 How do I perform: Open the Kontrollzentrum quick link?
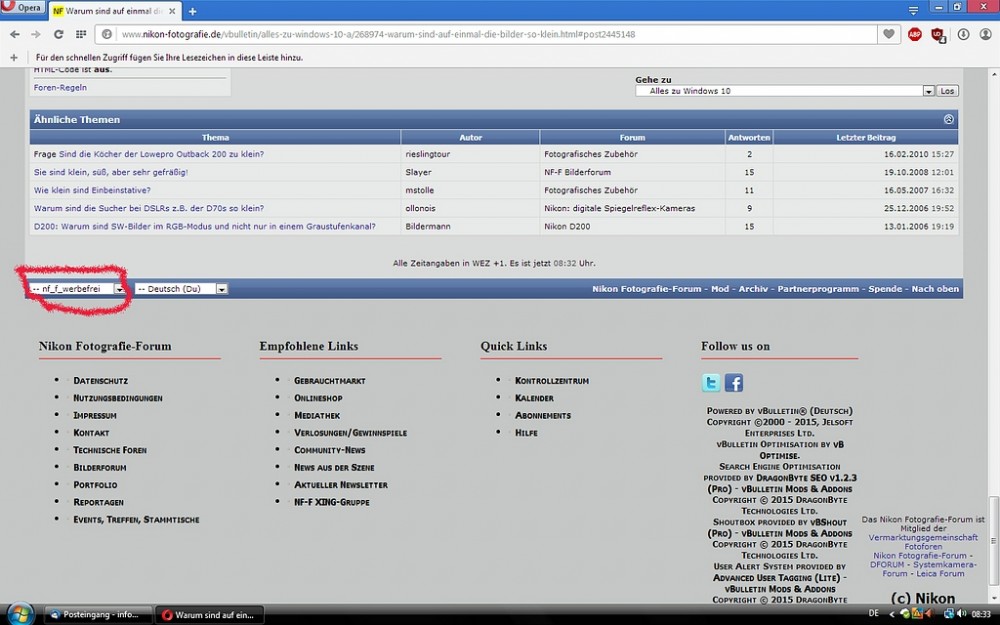pyautogui.click(x=552, y=381)
